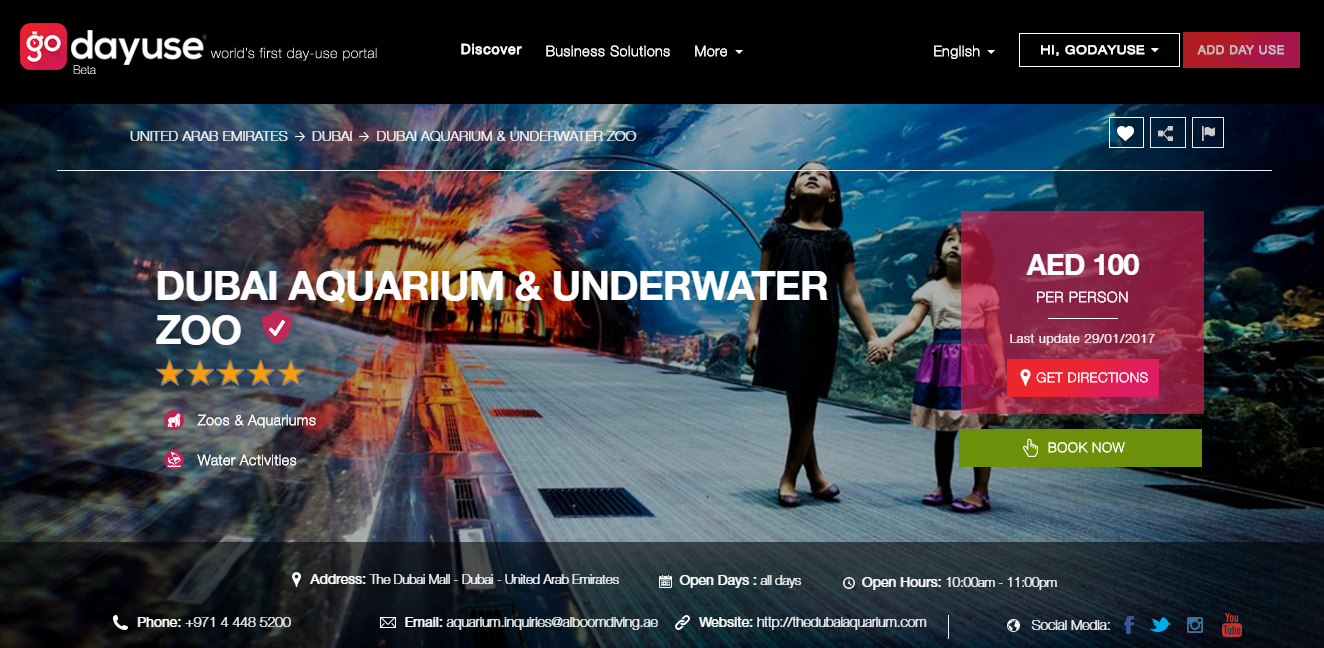Click the Open Hours clock icon
The height and width of the screenshot is (648, 1324).
849,582
